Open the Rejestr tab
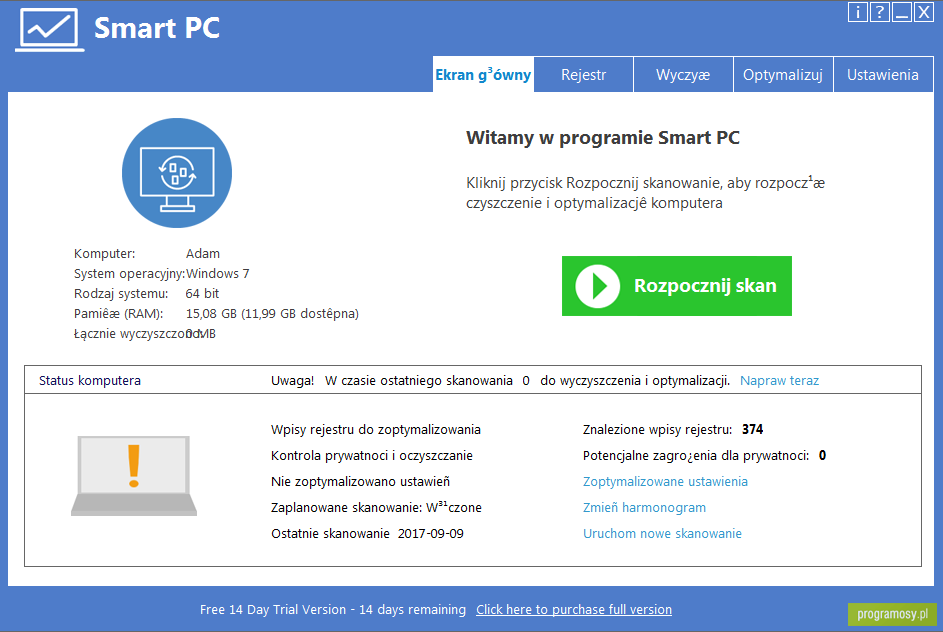 click(583, 75)
